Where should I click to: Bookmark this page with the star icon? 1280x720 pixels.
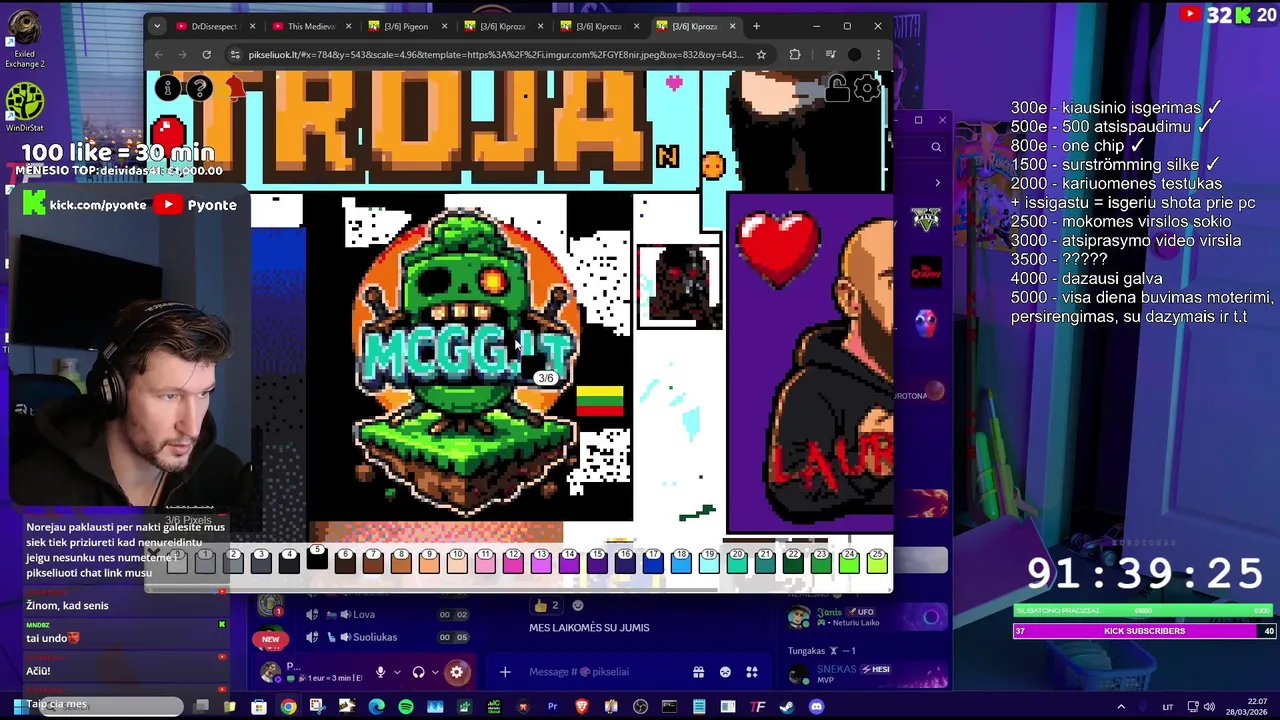coord(761,55)
